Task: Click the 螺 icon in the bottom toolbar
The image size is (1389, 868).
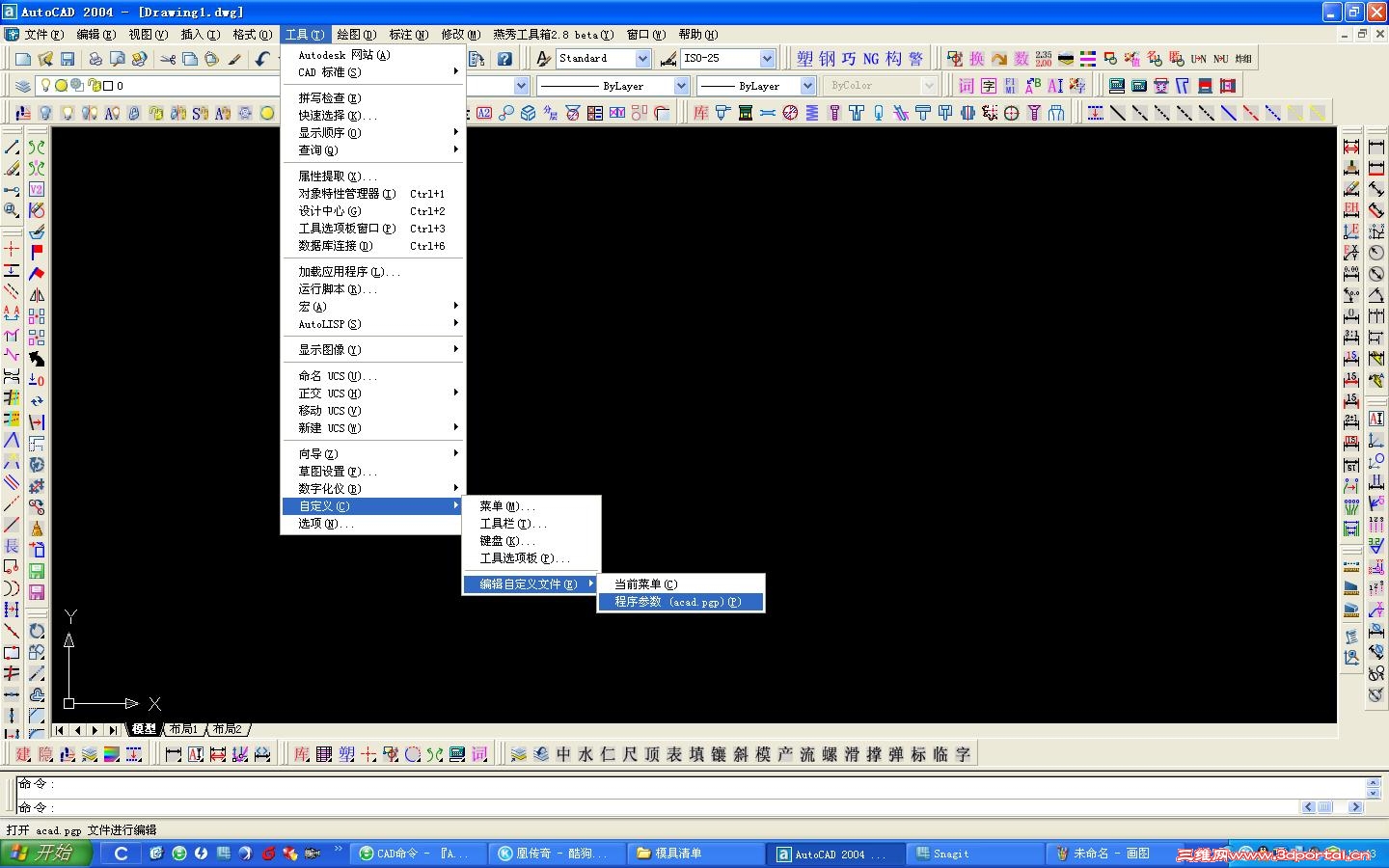Action: [830, 754]
